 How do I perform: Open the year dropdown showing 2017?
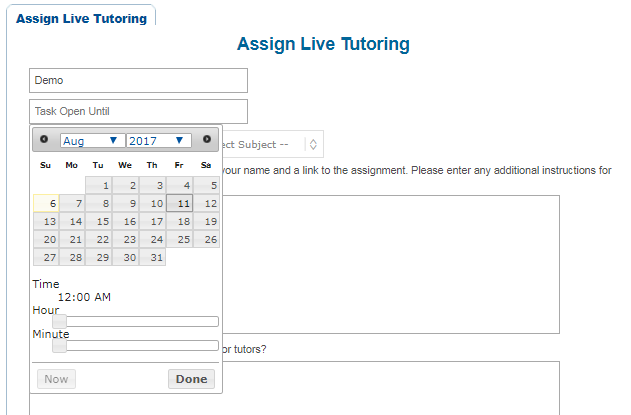(158, 141)
